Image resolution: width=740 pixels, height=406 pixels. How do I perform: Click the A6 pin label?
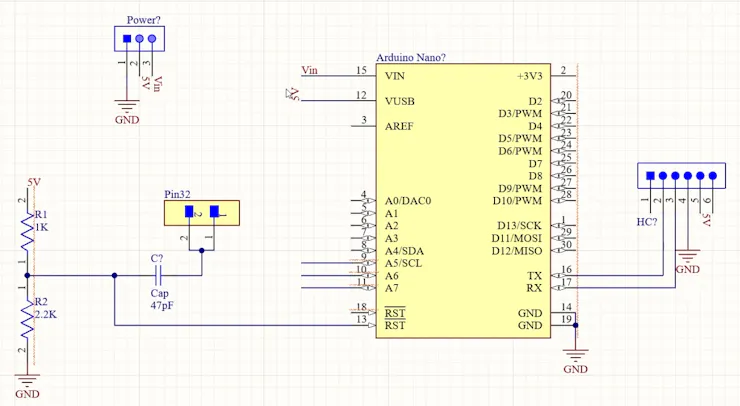click(391, 276)
